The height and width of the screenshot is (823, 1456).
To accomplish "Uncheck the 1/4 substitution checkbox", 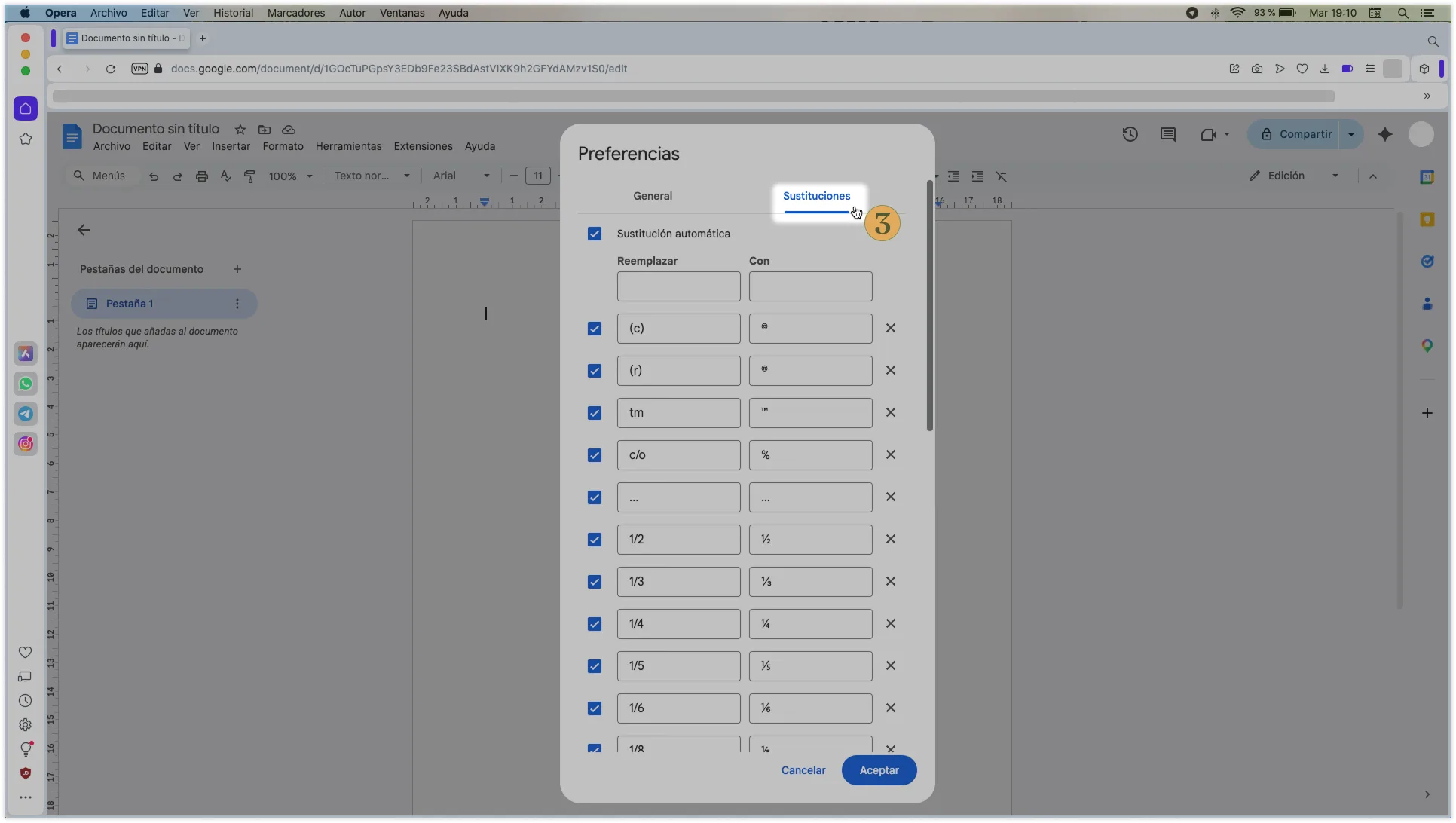I will pos(595,624).
